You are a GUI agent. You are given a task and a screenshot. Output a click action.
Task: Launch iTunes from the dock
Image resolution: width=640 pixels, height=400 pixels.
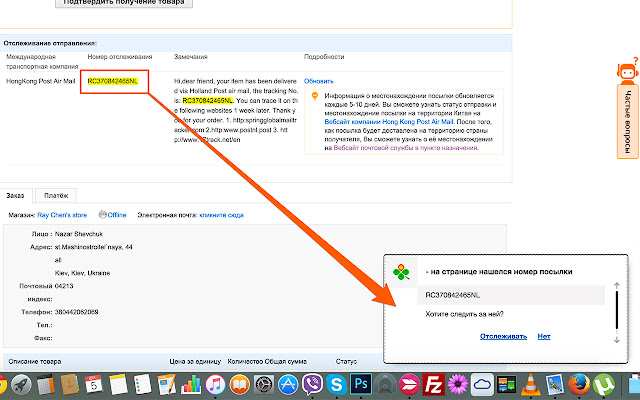point(215,384)
